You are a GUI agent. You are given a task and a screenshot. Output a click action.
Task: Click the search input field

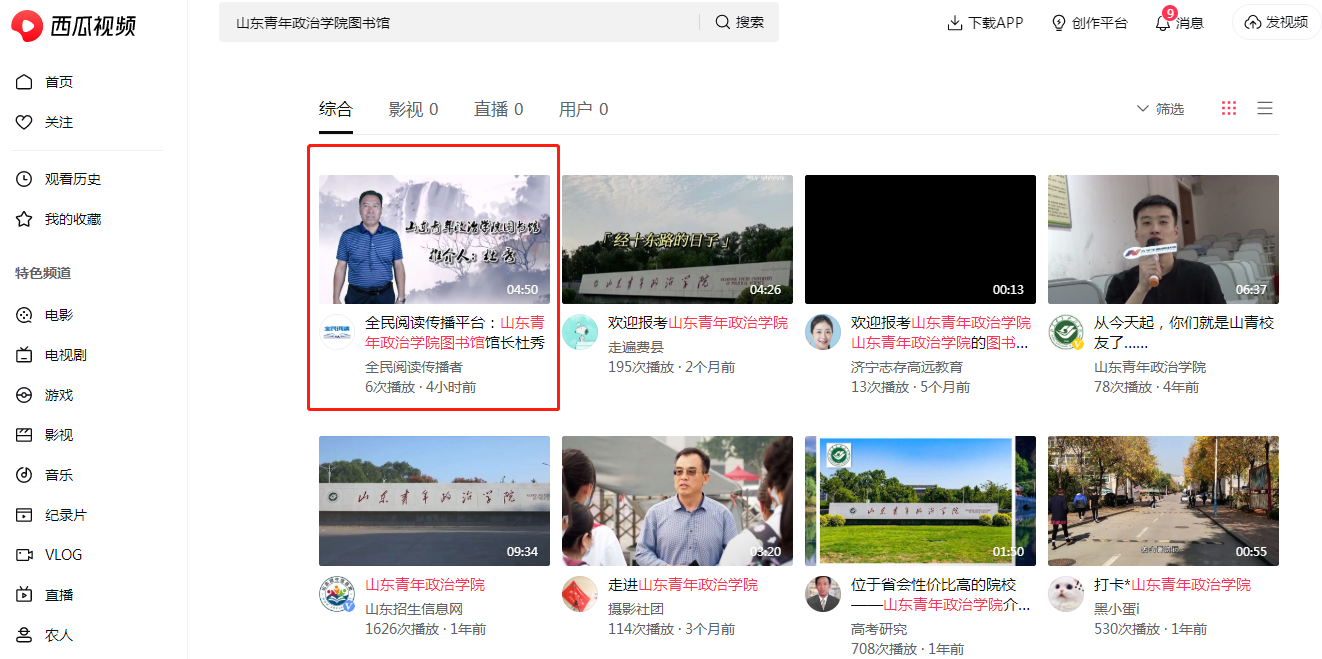tap(460, 22)
